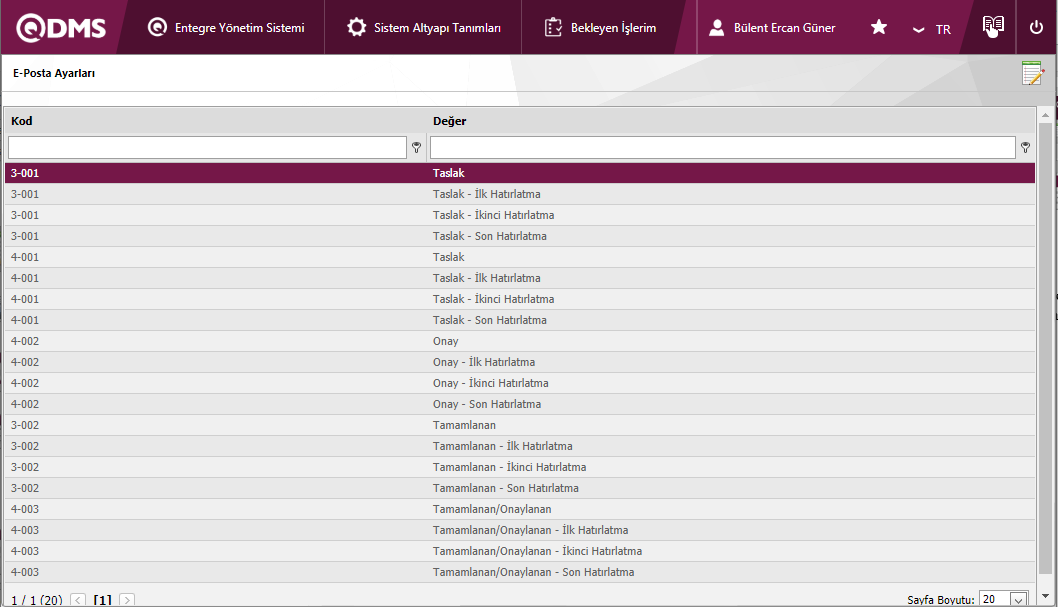The image size is (1058, 607).
Task: Select 4-001 row Taslak - İkinci Hatırlatma
Action: 520,299
